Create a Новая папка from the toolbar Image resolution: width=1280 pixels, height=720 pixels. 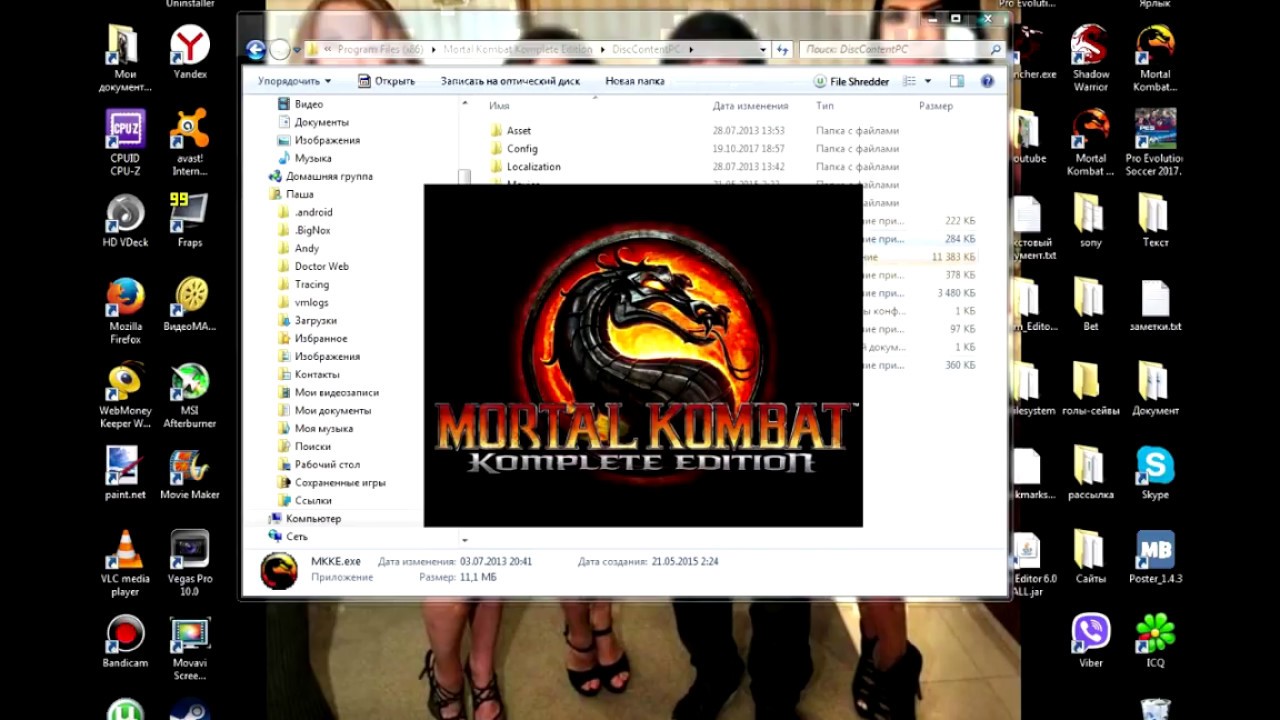coord(635,81)
